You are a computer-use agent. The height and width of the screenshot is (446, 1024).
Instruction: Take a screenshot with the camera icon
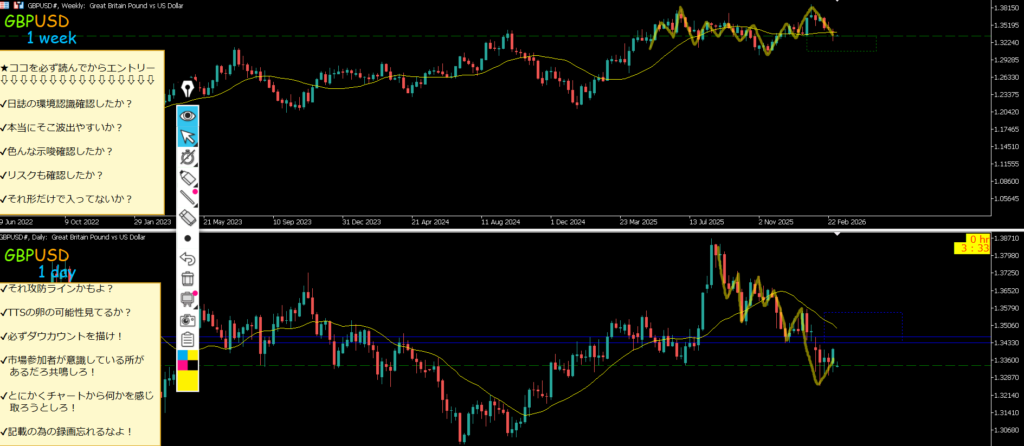point(187,320)
